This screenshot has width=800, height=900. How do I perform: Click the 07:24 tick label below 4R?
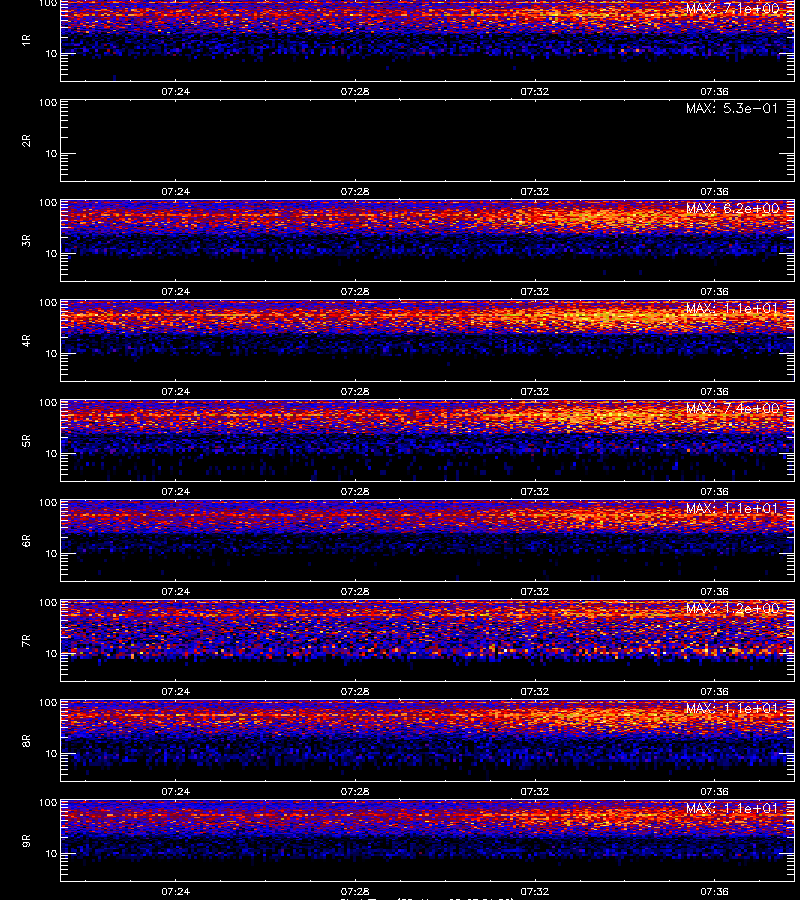coord(175,391)
